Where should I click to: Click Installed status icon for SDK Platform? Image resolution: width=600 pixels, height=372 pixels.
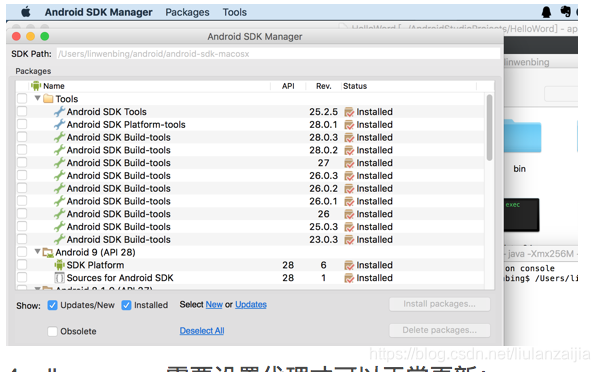(x=349, y=265)
